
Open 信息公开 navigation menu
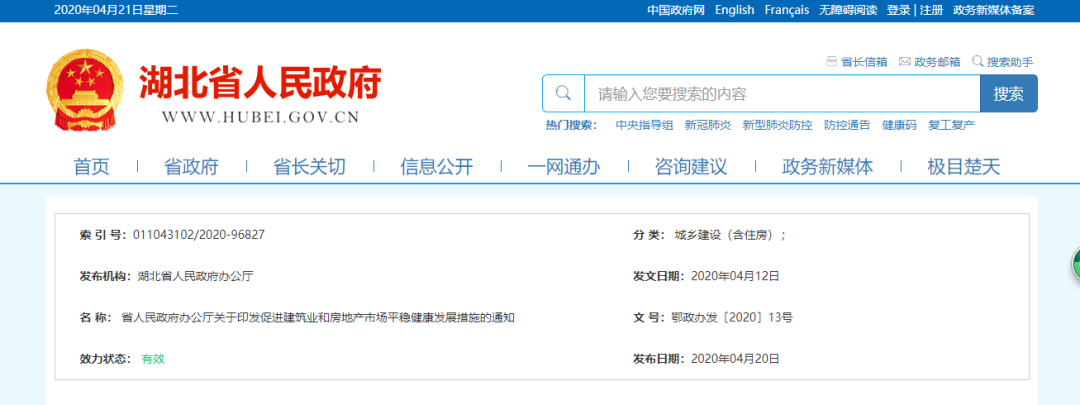[436, 167]
